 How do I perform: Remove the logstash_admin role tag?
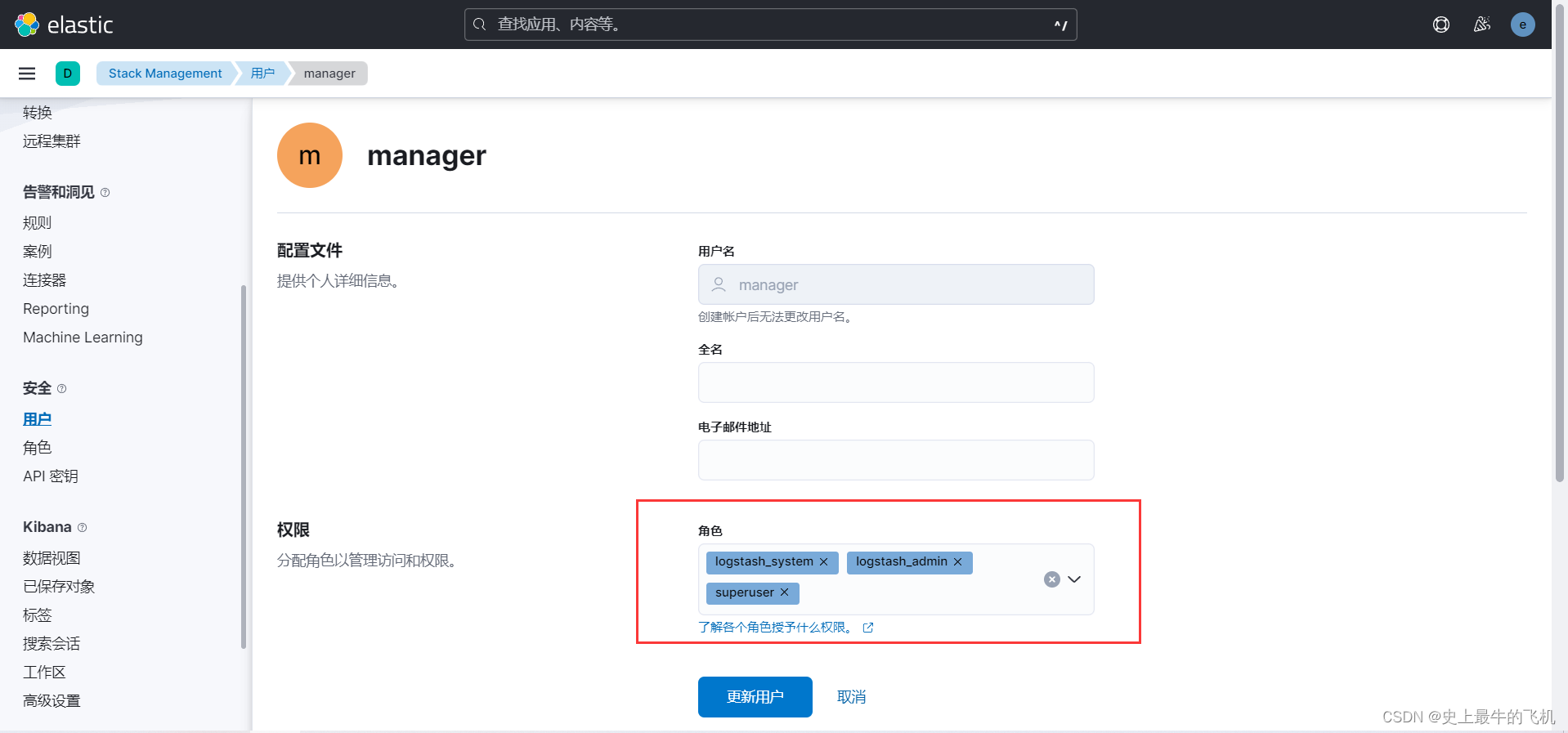point(957,562)
